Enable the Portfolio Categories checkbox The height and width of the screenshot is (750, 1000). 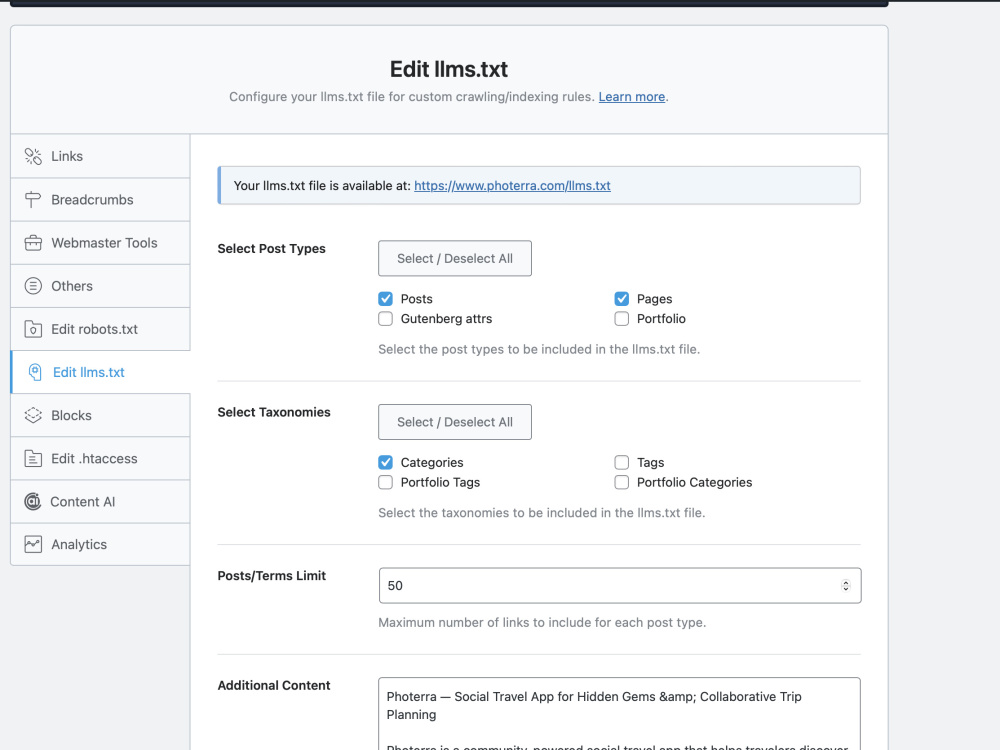tap(622, 482)
